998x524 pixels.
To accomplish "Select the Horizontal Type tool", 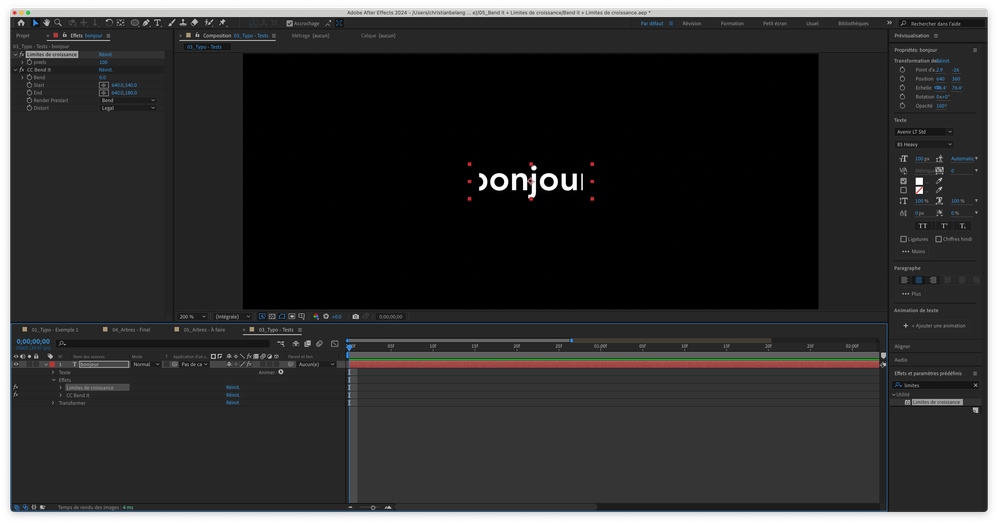I will tap(157, 23).
